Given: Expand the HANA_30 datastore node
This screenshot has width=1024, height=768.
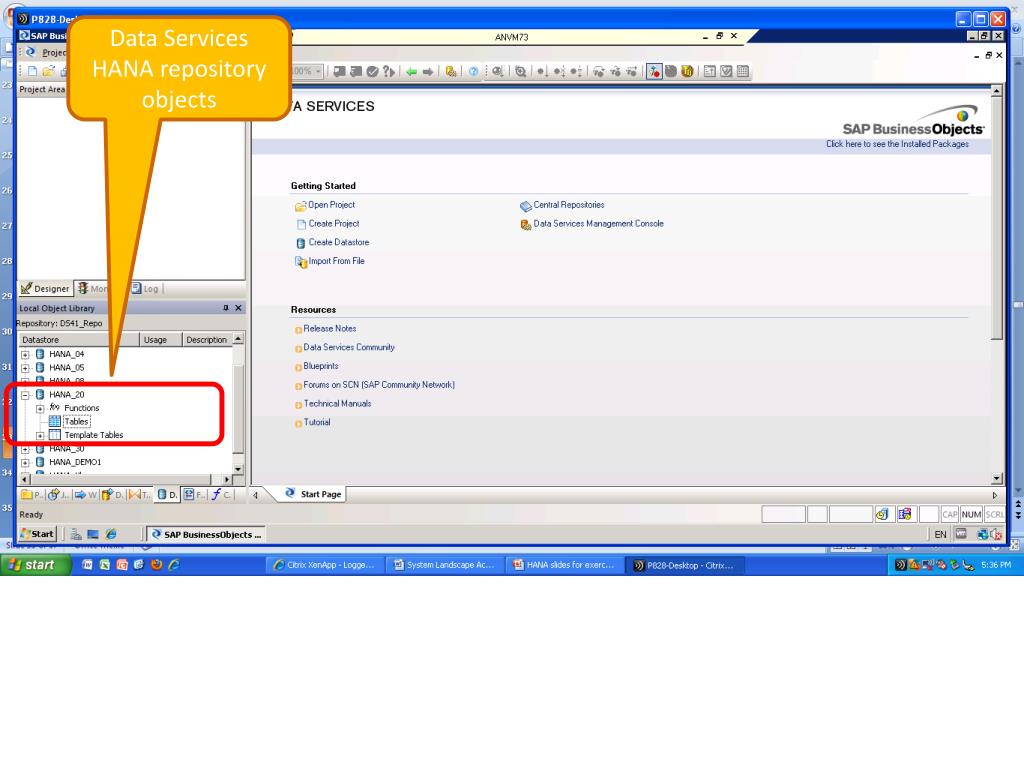Looking at the screenshot, I should 25,449.
